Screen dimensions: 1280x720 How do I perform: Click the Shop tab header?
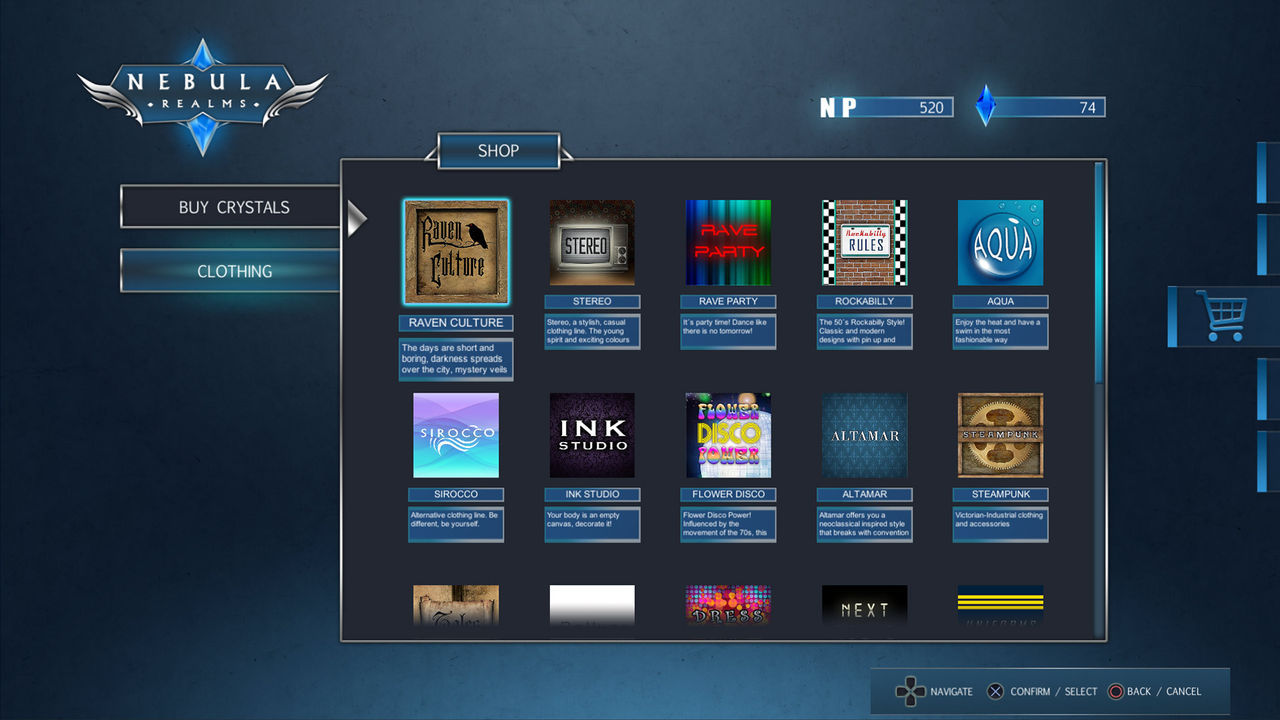pyautogui.click(x=498, y=151)
